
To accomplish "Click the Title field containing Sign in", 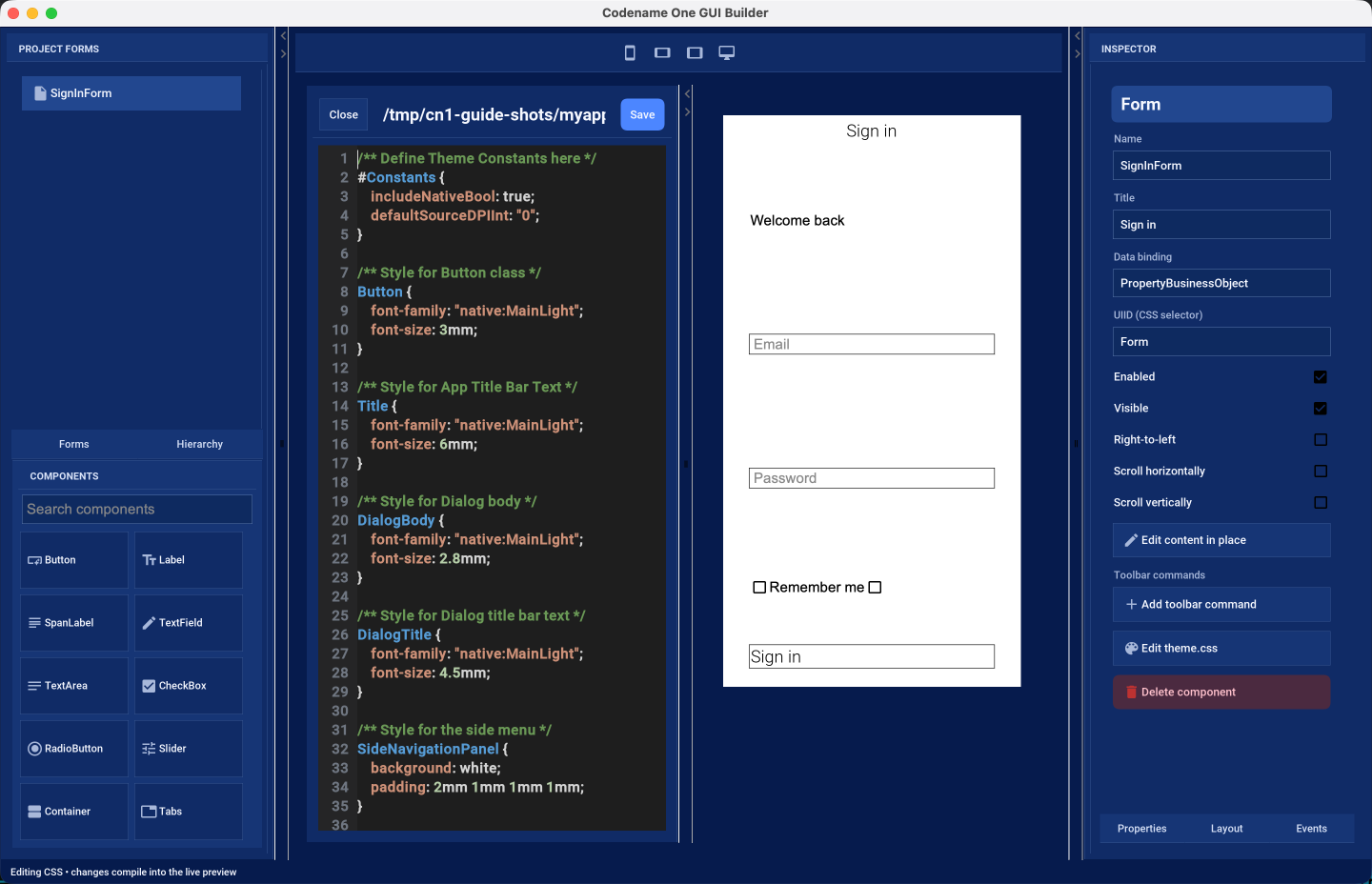I will [x=1221, y=225].
